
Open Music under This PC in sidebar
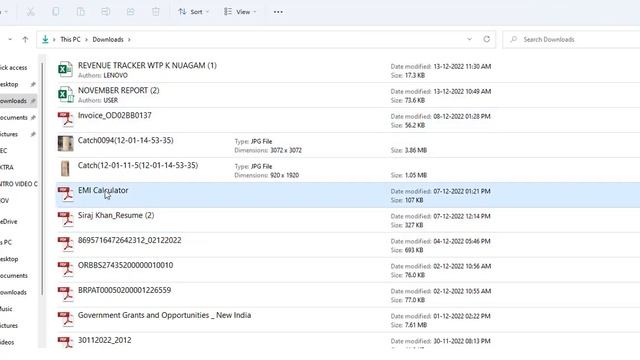[x=6, y=309]
